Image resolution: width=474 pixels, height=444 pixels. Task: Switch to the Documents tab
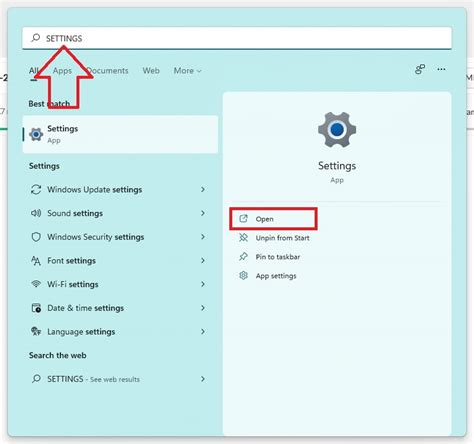click(107, 71)
